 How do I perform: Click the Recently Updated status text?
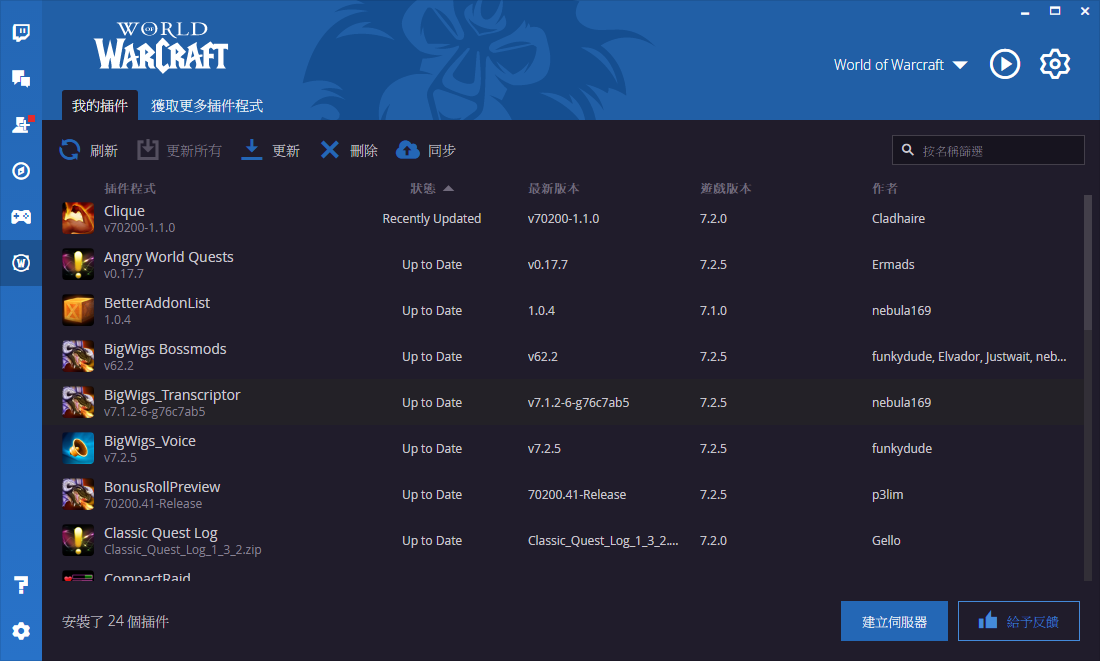point(431,219)
